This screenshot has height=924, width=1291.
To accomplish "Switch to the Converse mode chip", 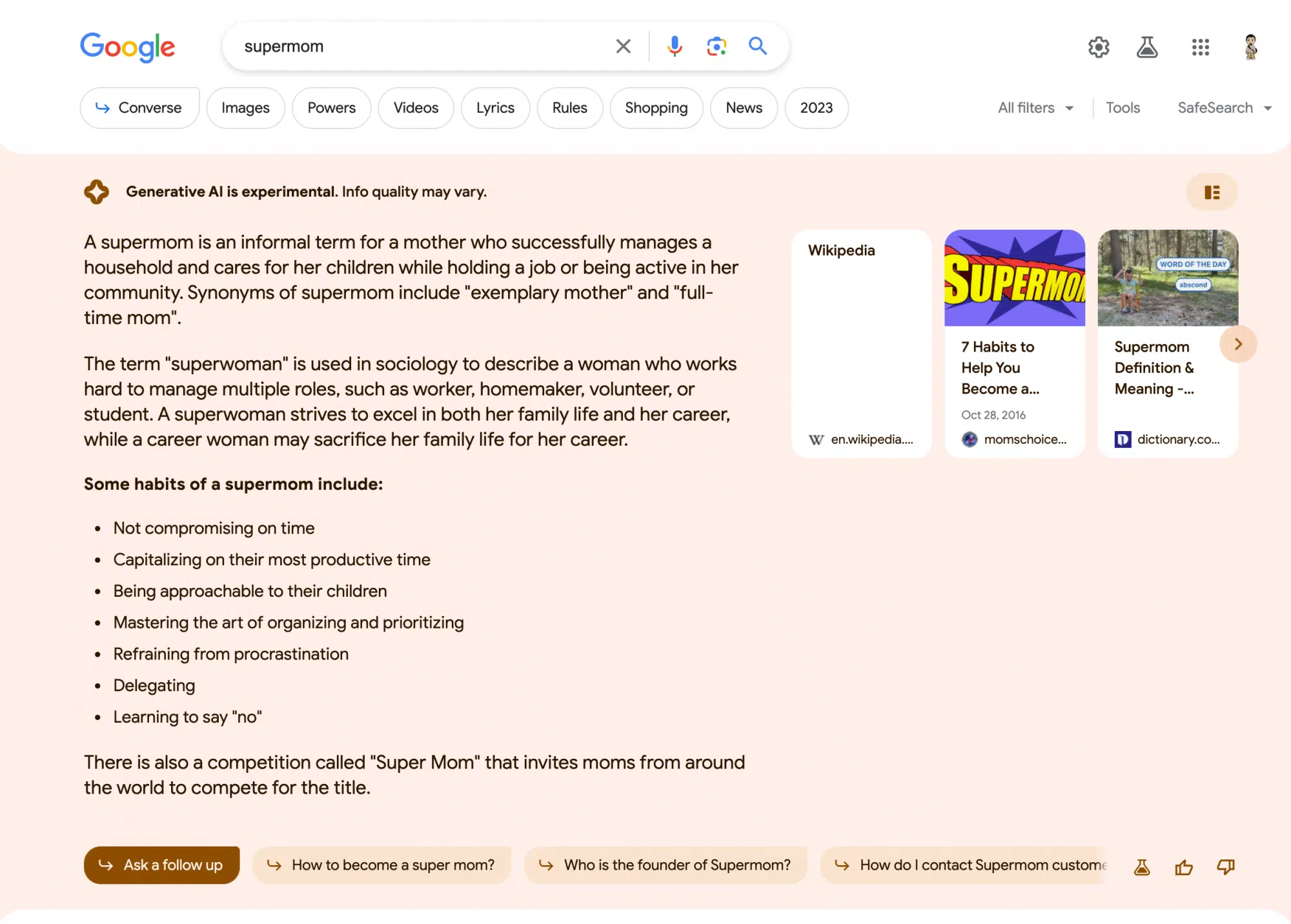I will tap(139, 108).
